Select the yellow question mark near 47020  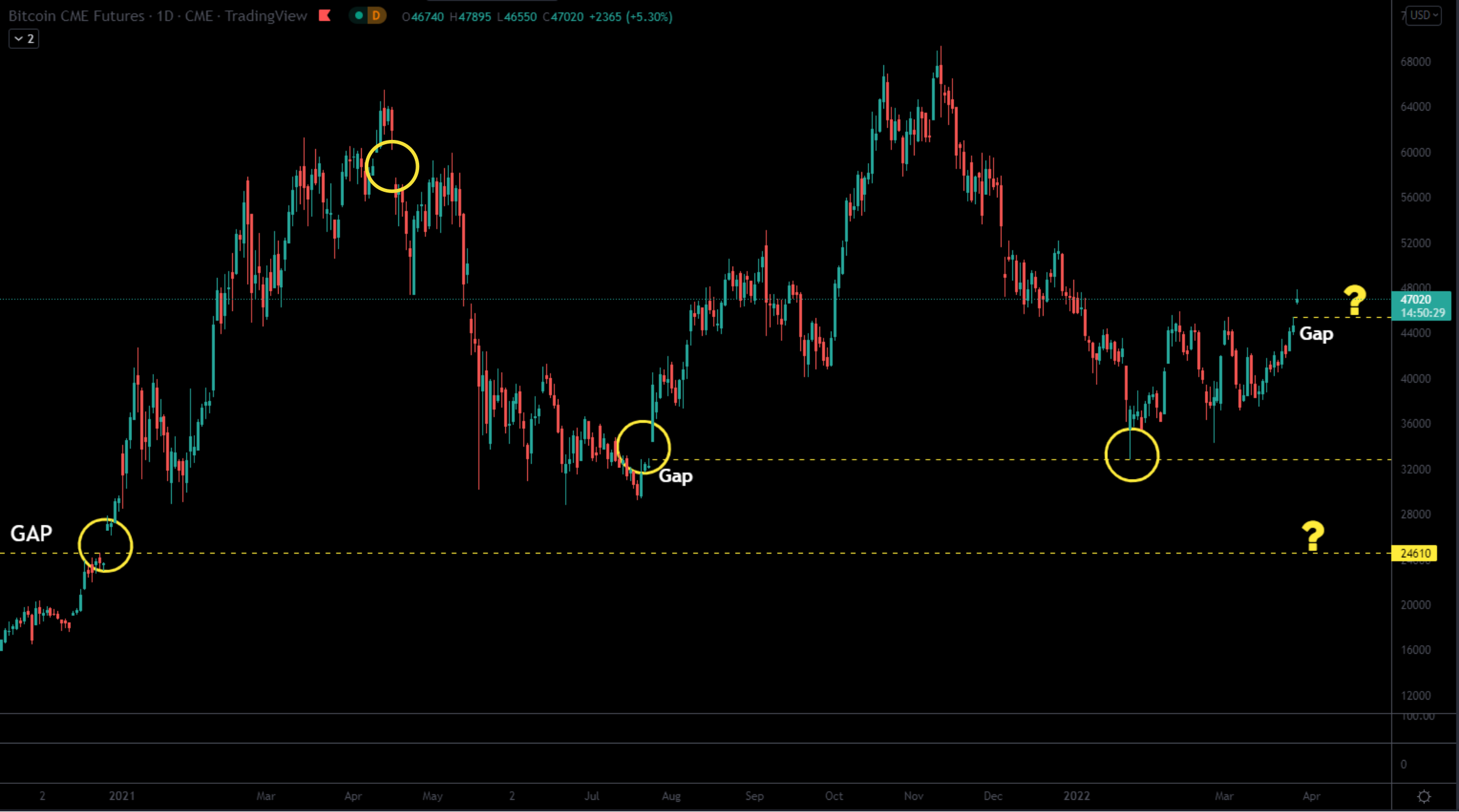1355,300
